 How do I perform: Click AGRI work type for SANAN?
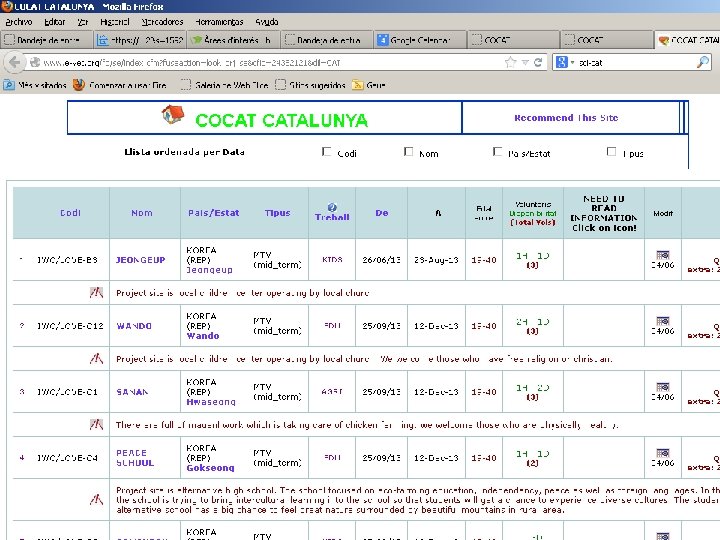tap(332, 392)
